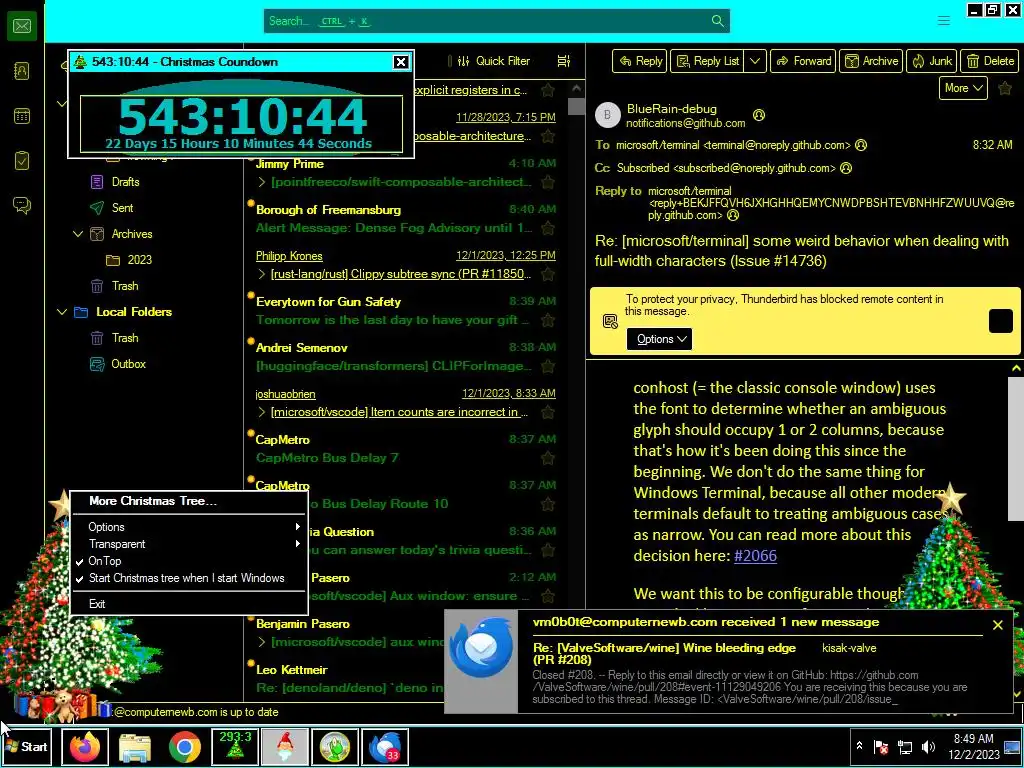This screenshot has height=768, width=1024.
Task: Open Firefox from the taskbar
Action: coord(85,746)
